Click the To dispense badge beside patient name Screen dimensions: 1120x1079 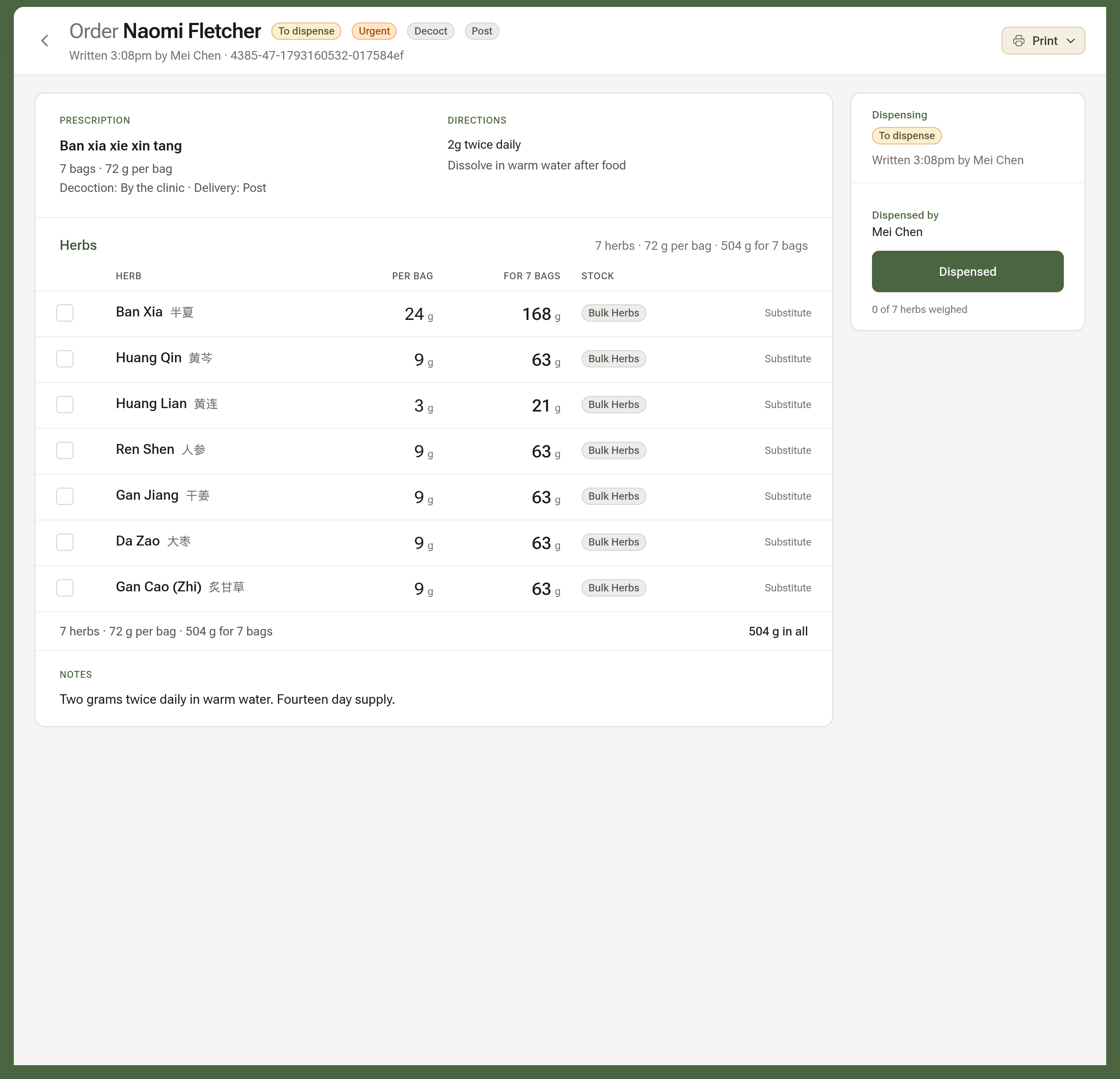(306, 31)
